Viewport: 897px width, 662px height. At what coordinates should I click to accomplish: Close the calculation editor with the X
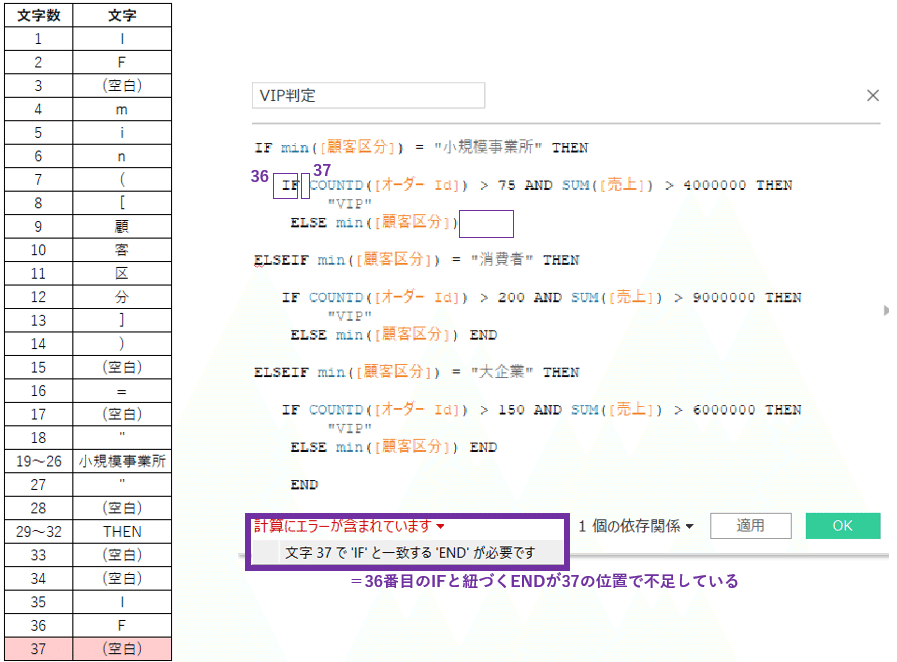pyautogui.click(x=872, y=95)
